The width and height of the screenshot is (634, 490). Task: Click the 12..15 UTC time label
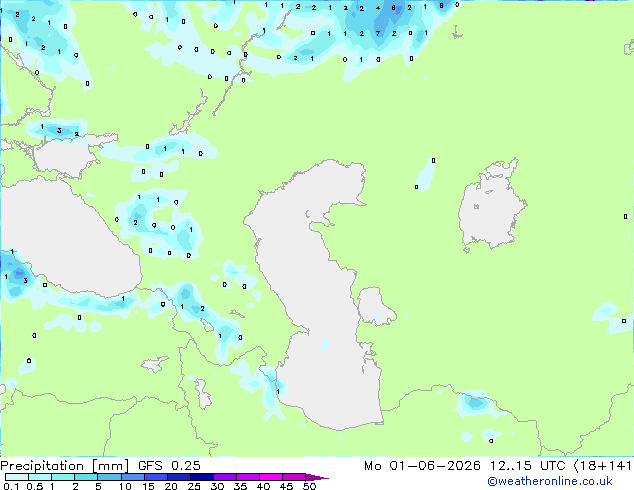point(527,466)
